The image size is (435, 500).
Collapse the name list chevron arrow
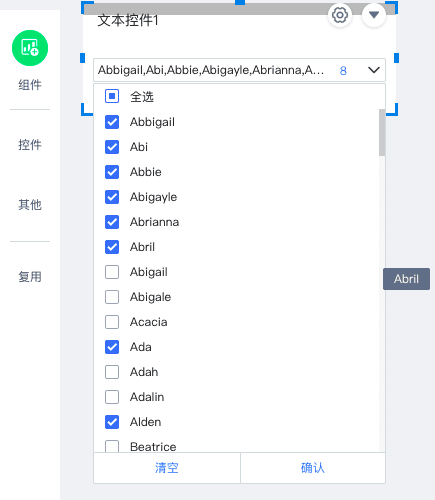tap(374, 70)
